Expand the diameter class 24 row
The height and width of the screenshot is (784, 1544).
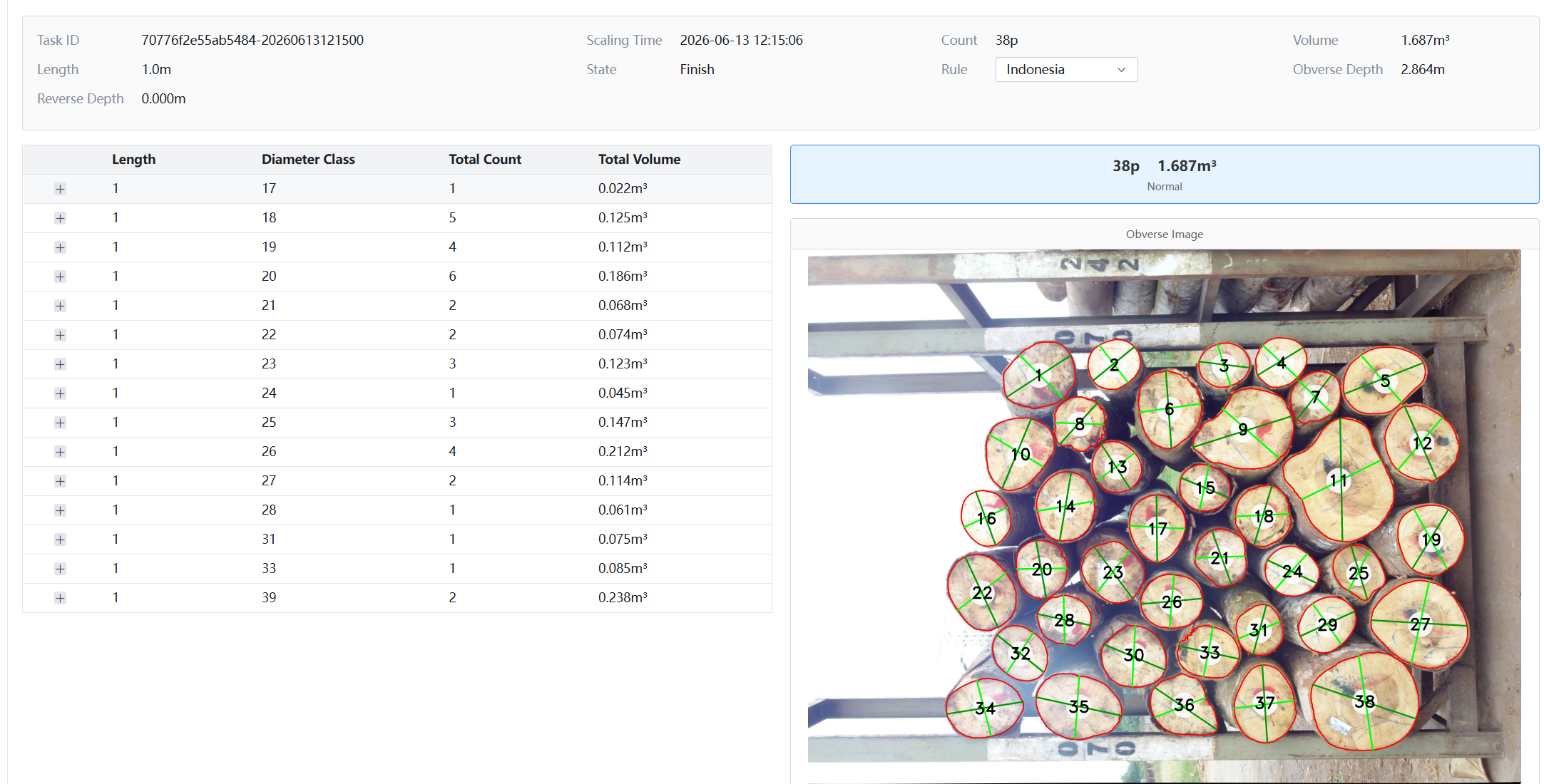pos(60,393)
